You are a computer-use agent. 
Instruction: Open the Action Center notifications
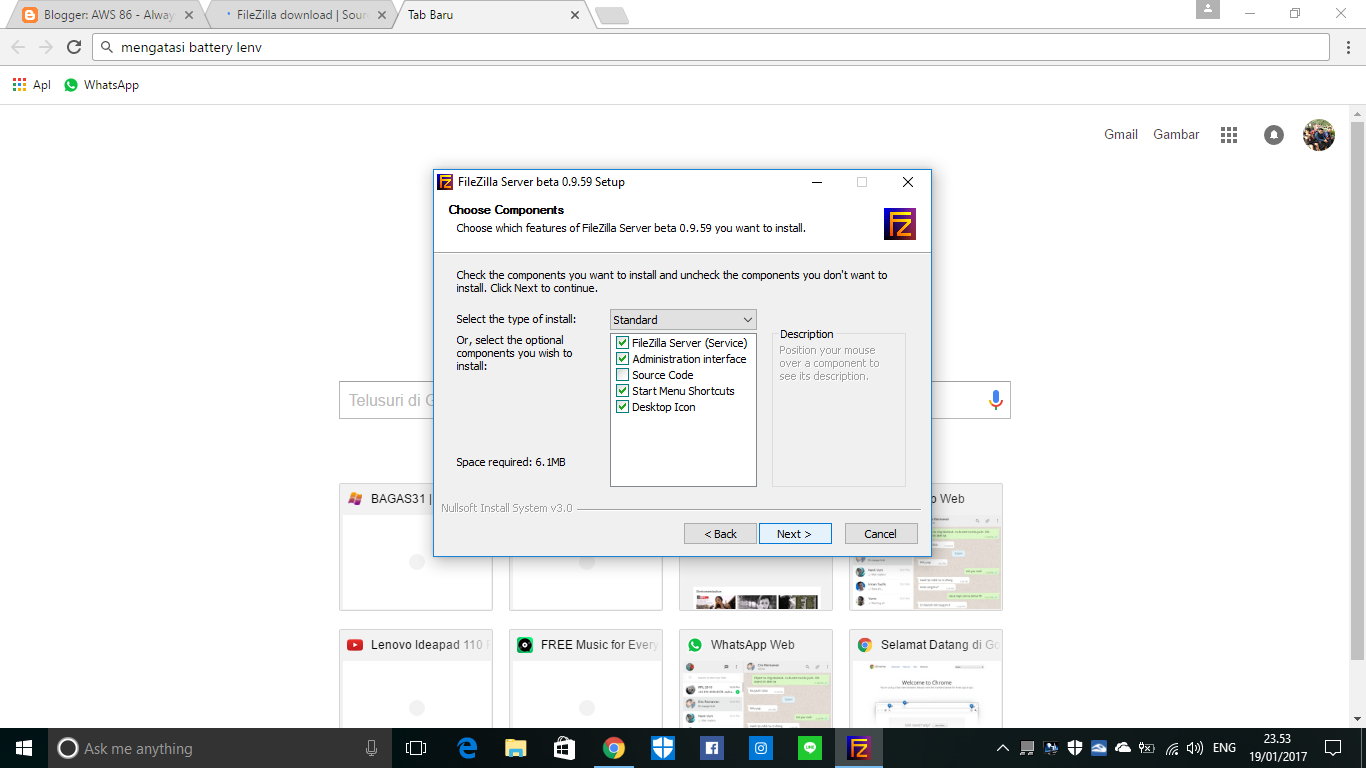[1333, 748]
